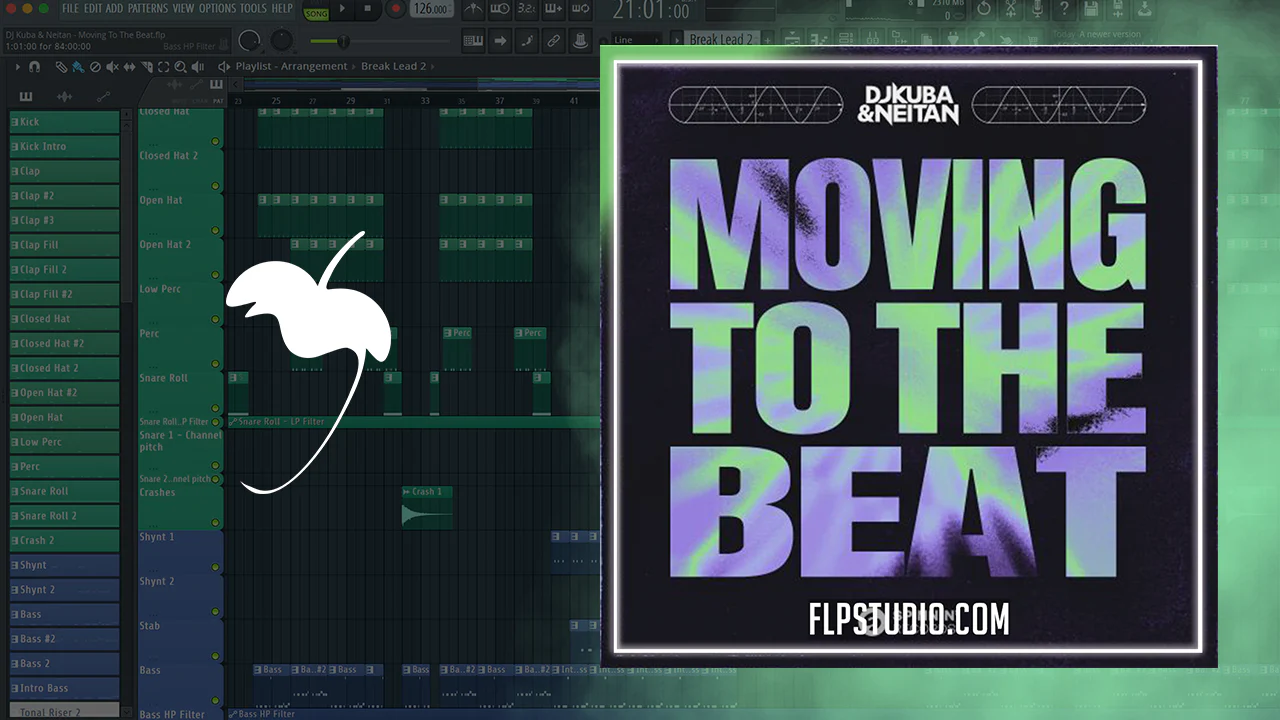Click the stop button
This screenshot has width=1280, height=720.
tap(369, 10)
